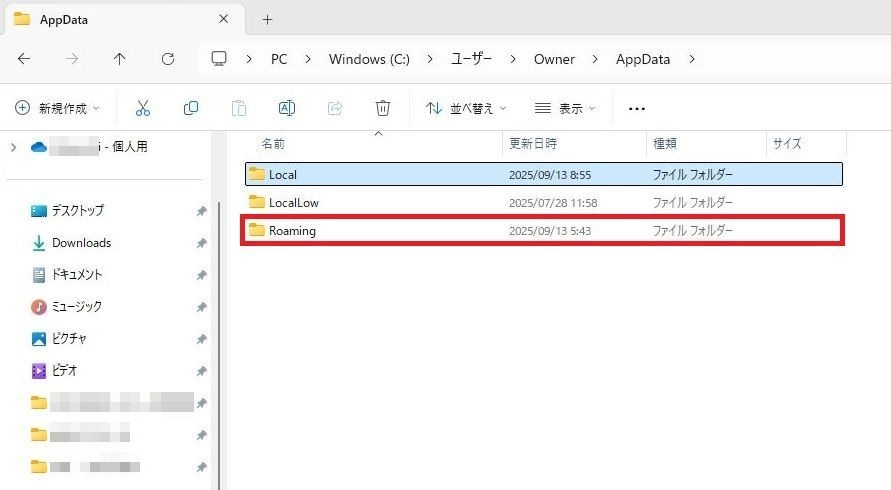Open a new tab with plus button

click(267, 19)
